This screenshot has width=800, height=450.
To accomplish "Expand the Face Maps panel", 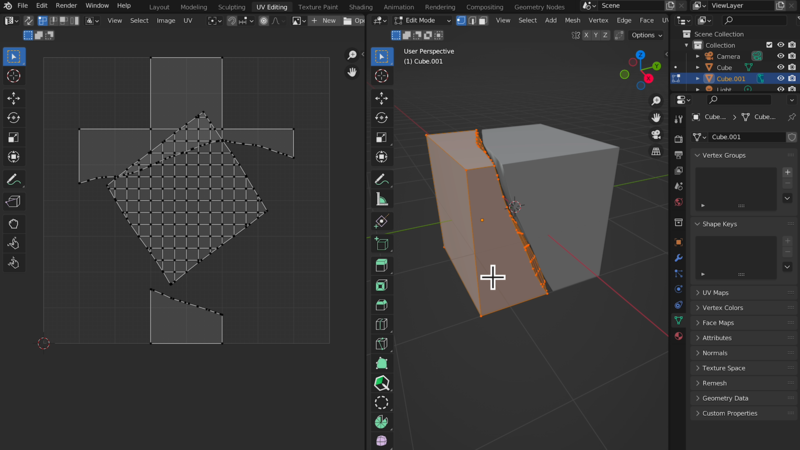I will (x=743, y=323).
